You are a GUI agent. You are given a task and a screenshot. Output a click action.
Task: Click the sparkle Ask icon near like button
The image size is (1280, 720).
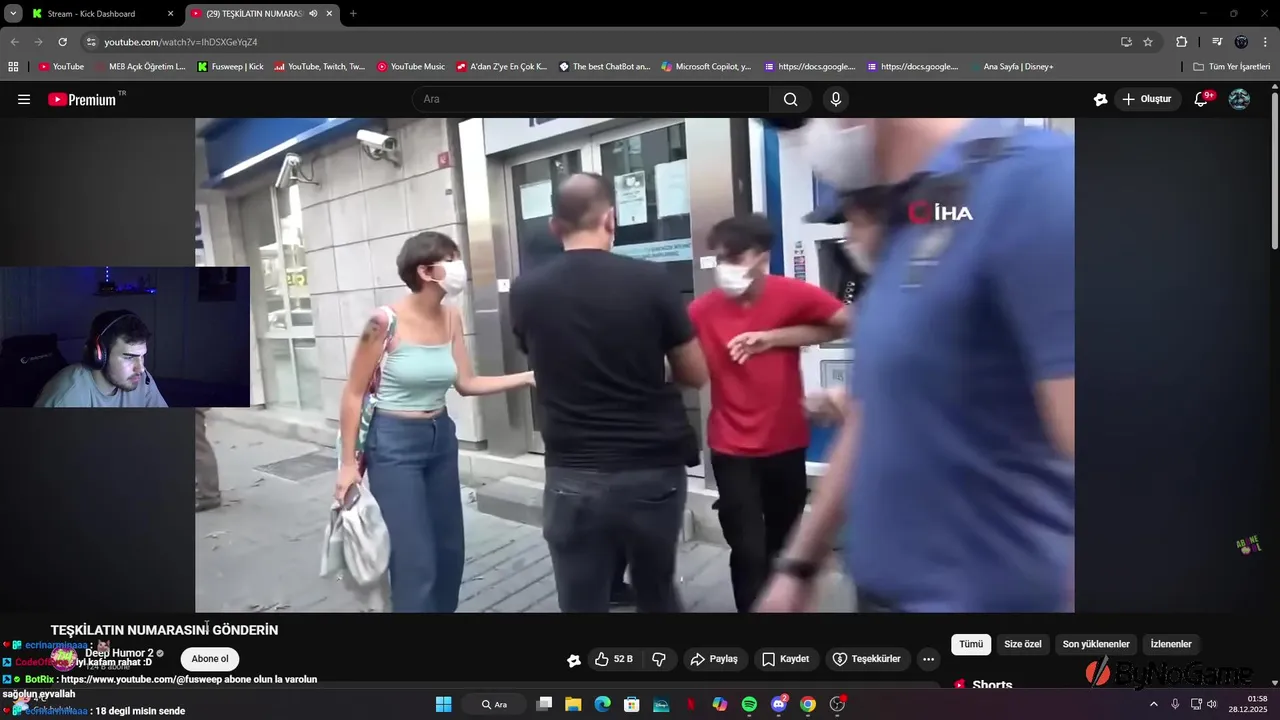574,660
